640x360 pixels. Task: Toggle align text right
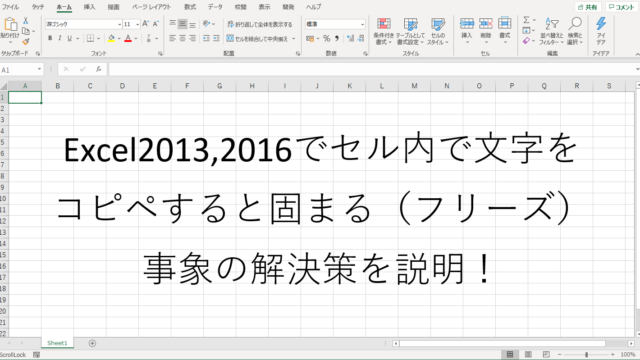pos(192,38)
